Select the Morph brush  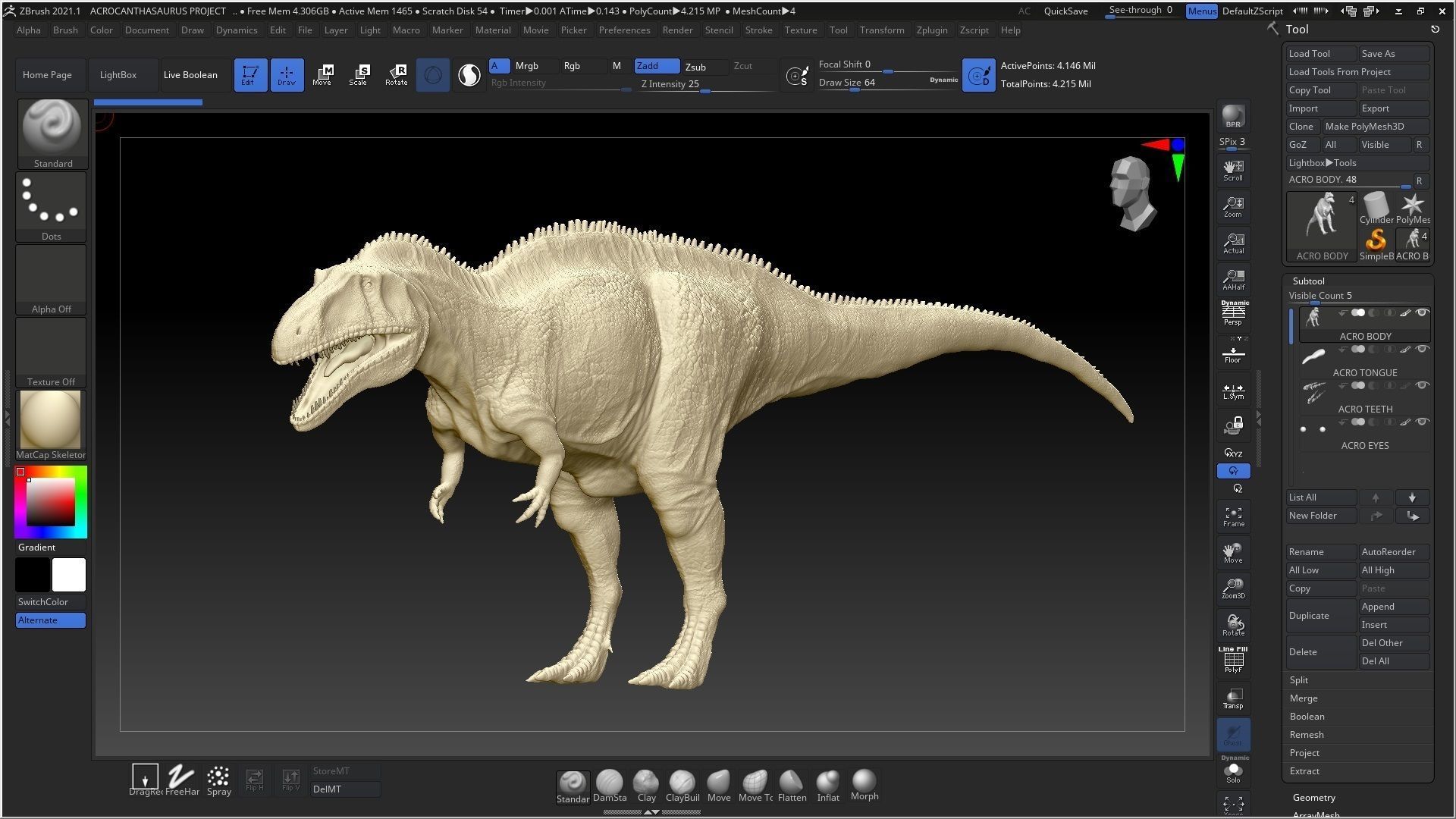click(x=864, y=786)
